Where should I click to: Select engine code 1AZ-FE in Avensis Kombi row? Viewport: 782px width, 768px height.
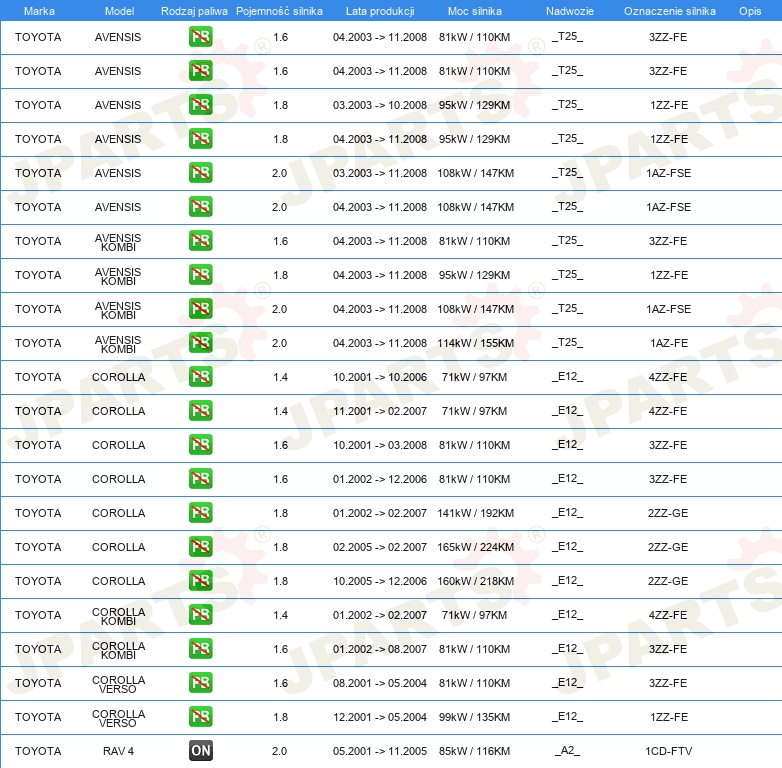pyautogui.click(x=668, y=343)
